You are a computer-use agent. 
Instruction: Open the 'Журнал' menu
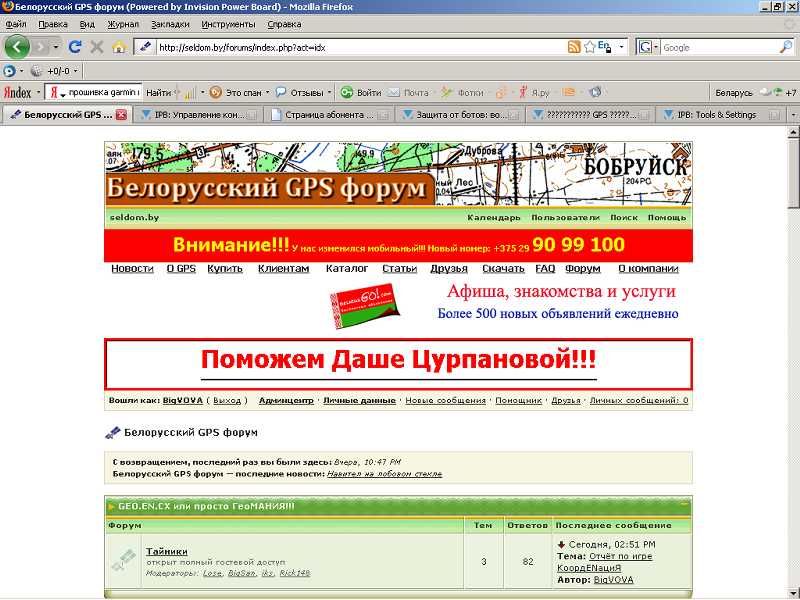coord(123,24)
